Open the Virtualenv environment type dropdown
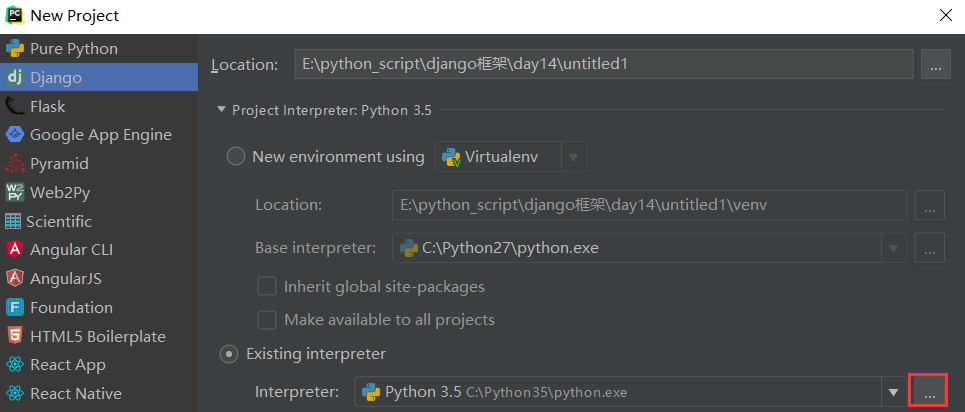 coord(573,157)
